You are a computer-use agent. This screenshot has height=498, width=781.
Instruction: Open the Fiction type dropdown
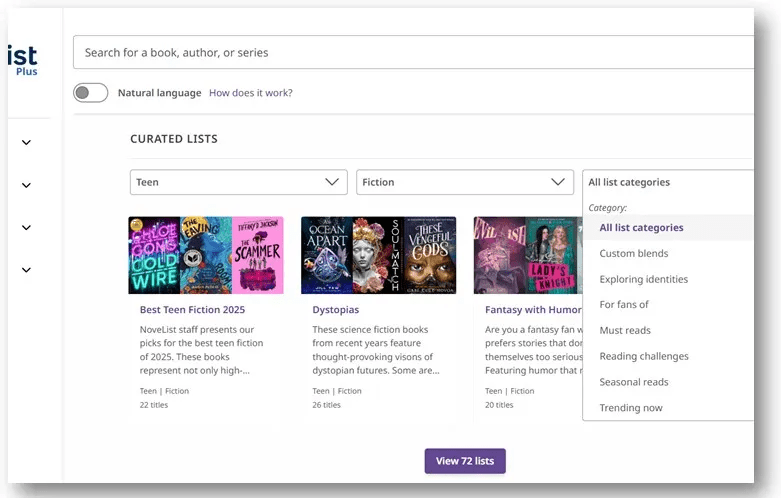464,182
